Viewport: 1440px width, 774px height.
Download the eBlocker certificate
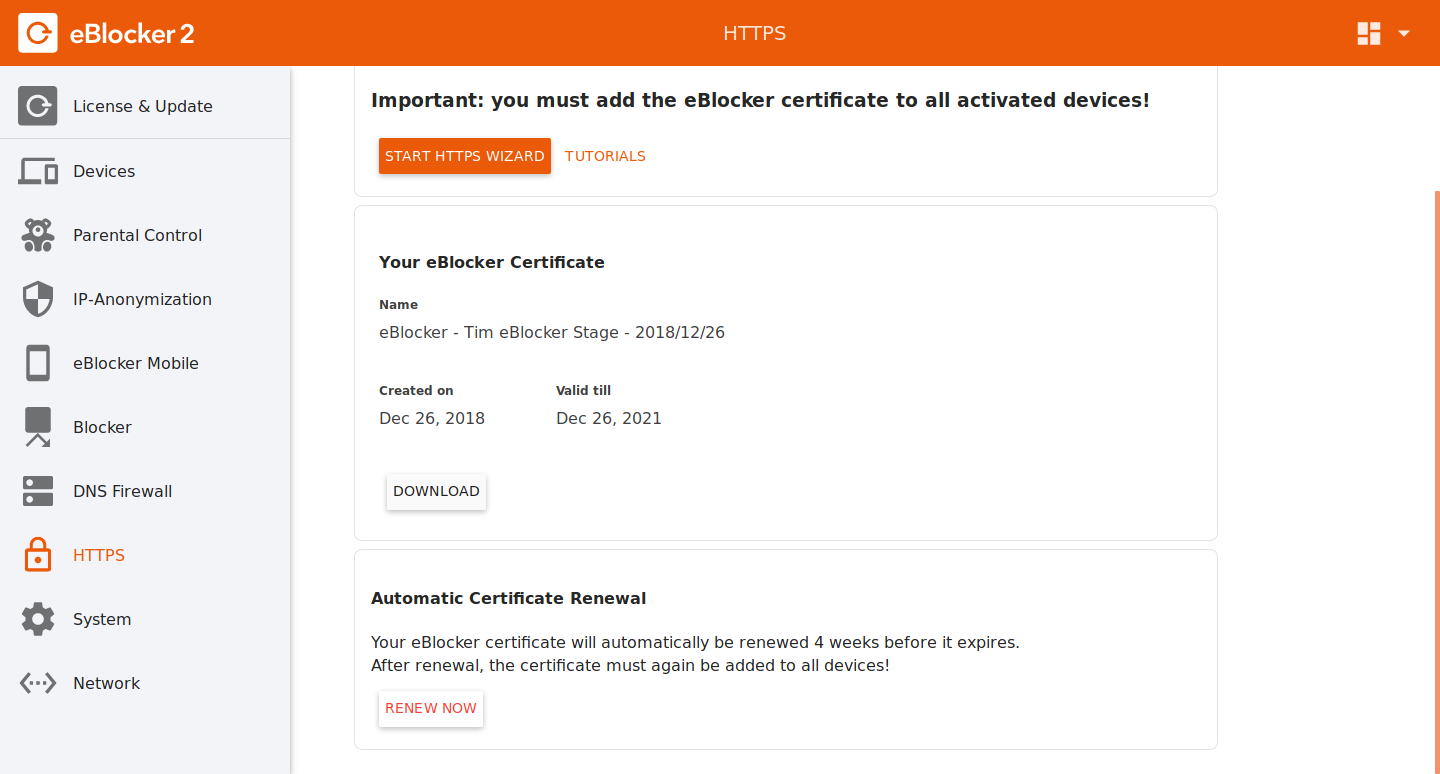point(436,492)
